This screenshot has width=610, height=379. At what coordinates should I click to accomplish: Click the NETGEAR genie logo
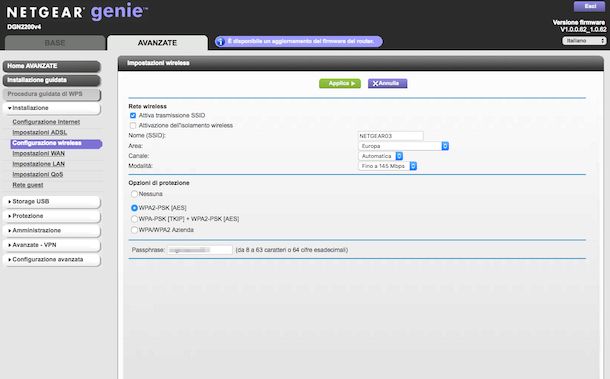(77, 12)
